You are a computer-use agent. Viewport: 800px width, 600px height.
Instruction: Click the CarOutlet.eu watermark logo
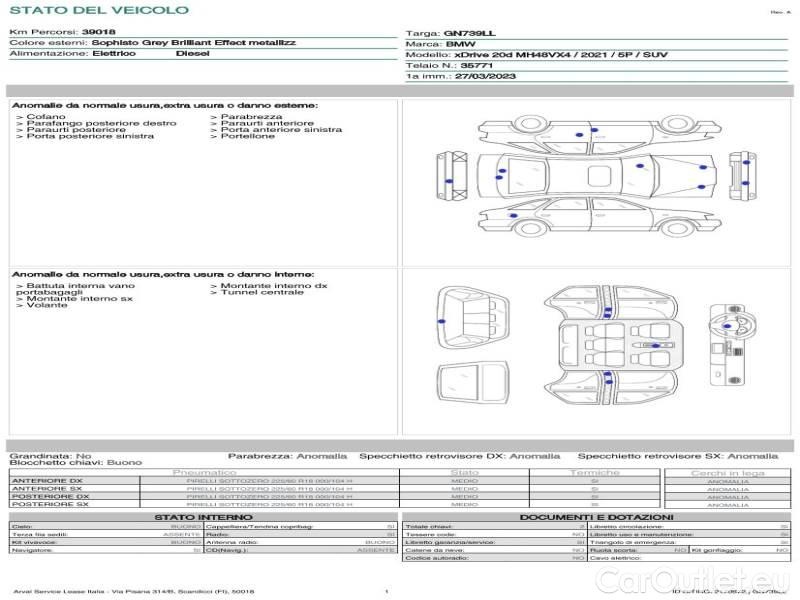pyautogui.click(x=692, y=581)
